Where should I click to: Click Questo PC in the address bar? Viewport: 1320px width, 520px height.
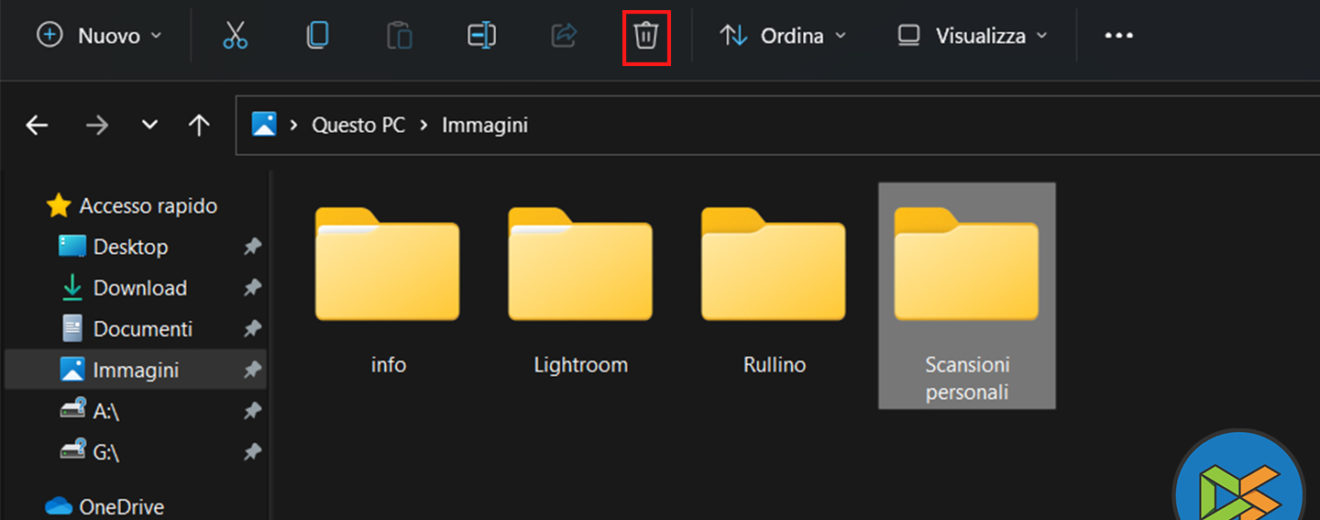(x=359, y=125)
